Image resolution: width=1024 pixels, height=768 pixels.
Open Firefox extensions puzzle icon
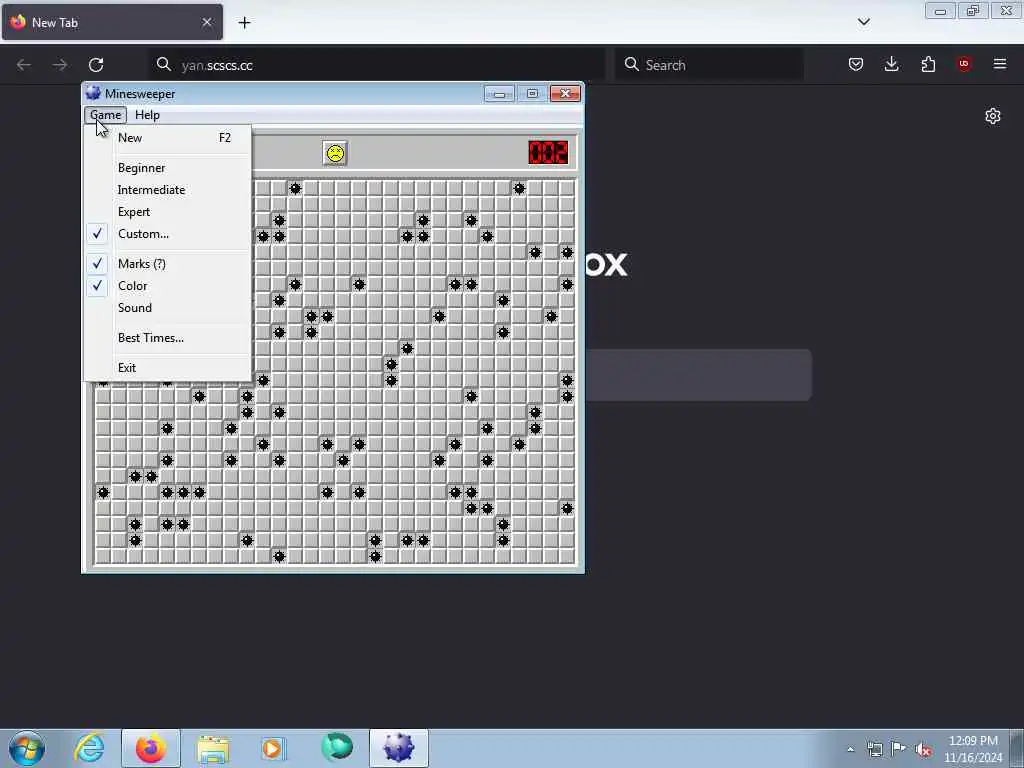(928, 64)
